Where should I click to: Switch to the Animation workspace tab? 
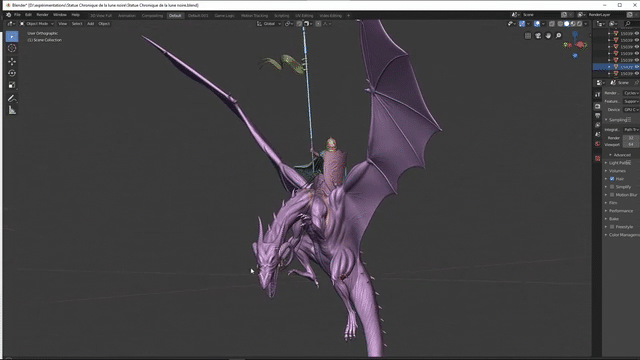(x=127, y=16)
